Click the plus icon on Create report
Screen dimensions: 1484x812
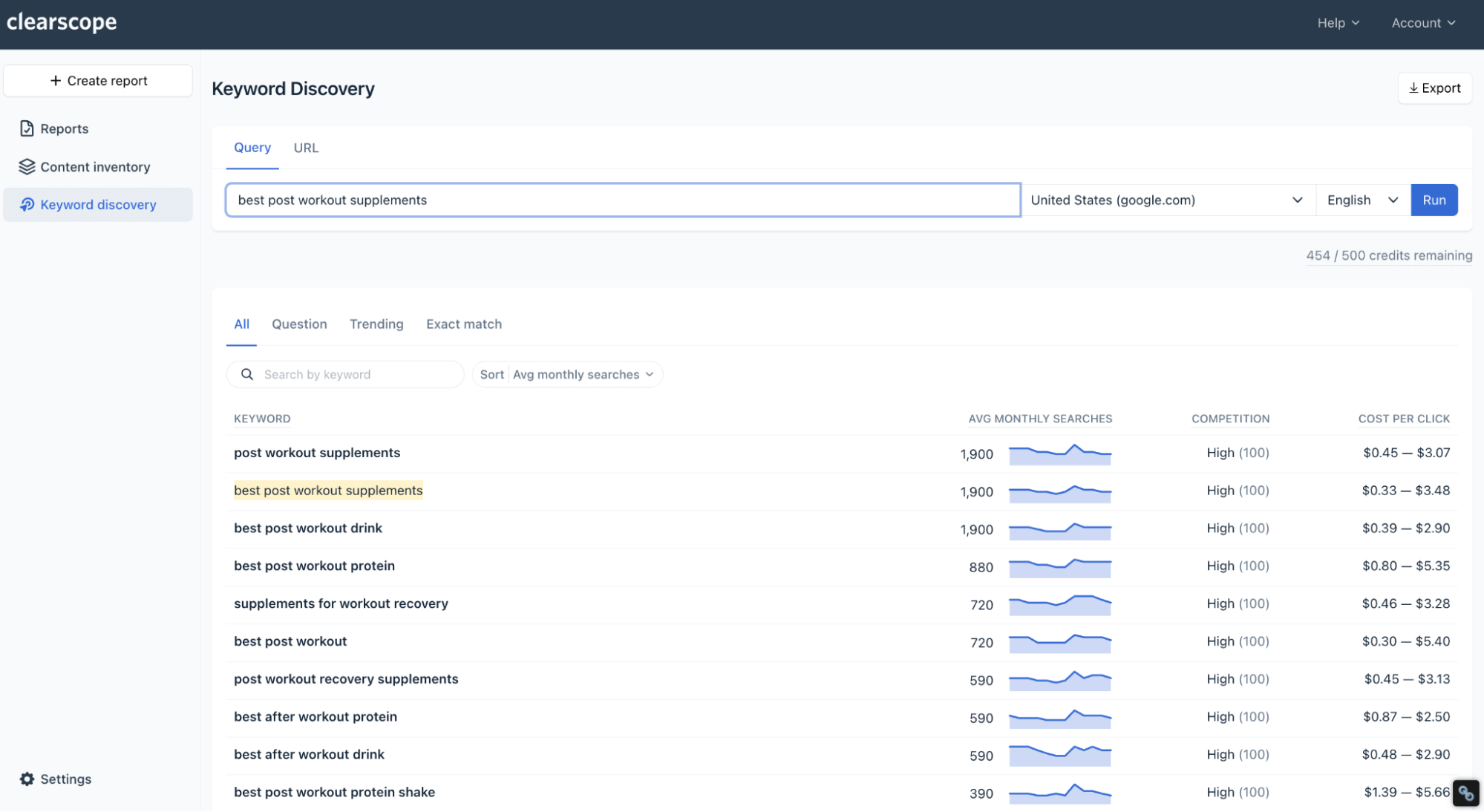(x=56, y=81)
